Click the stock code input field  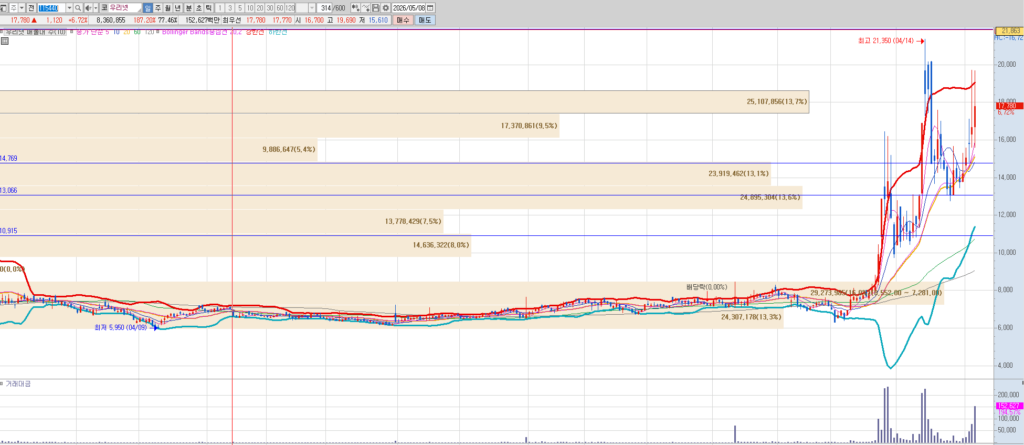tap(52, 8)
